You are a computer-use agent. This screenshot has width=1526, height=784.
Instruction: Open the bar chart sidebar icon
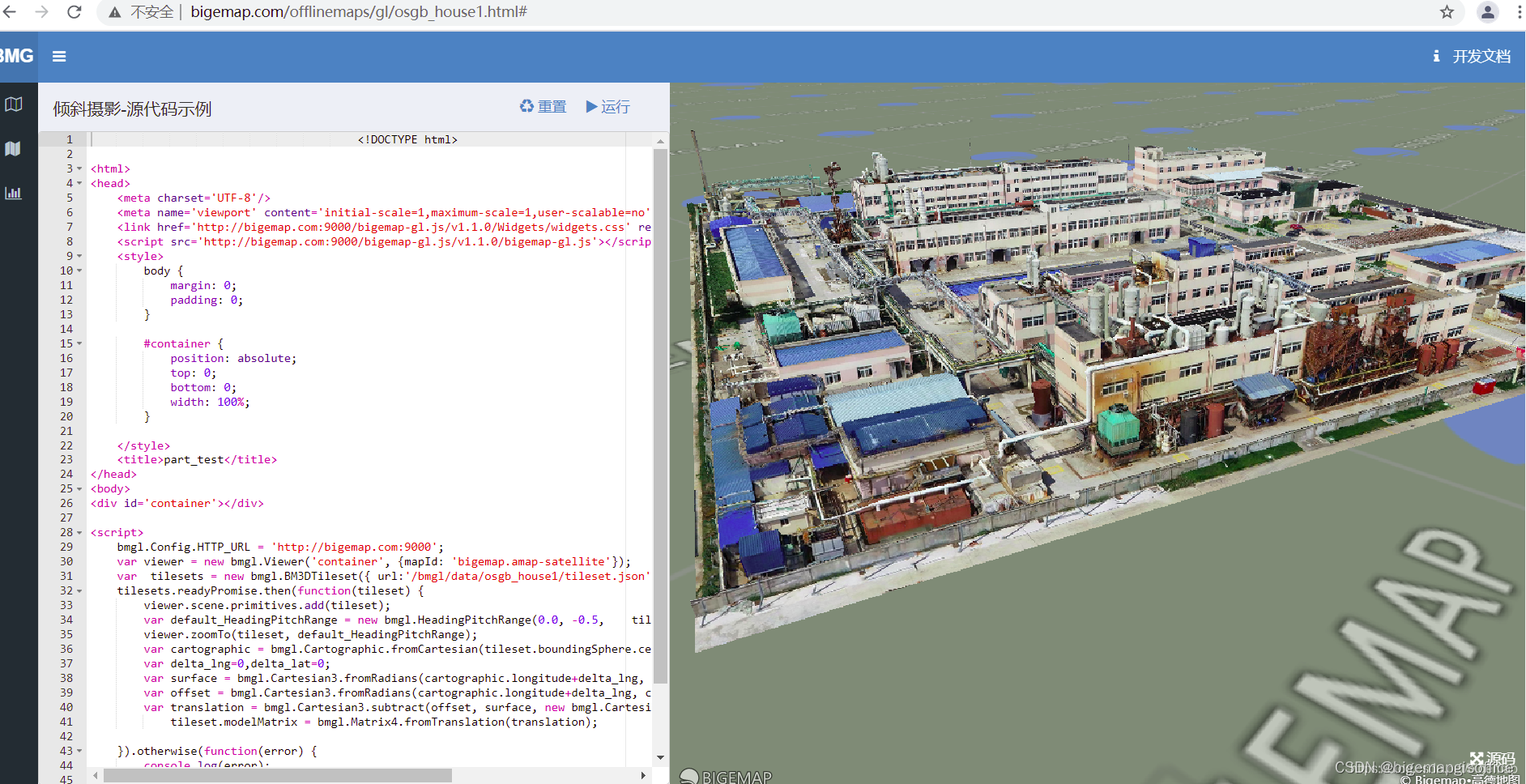[14, 193]
